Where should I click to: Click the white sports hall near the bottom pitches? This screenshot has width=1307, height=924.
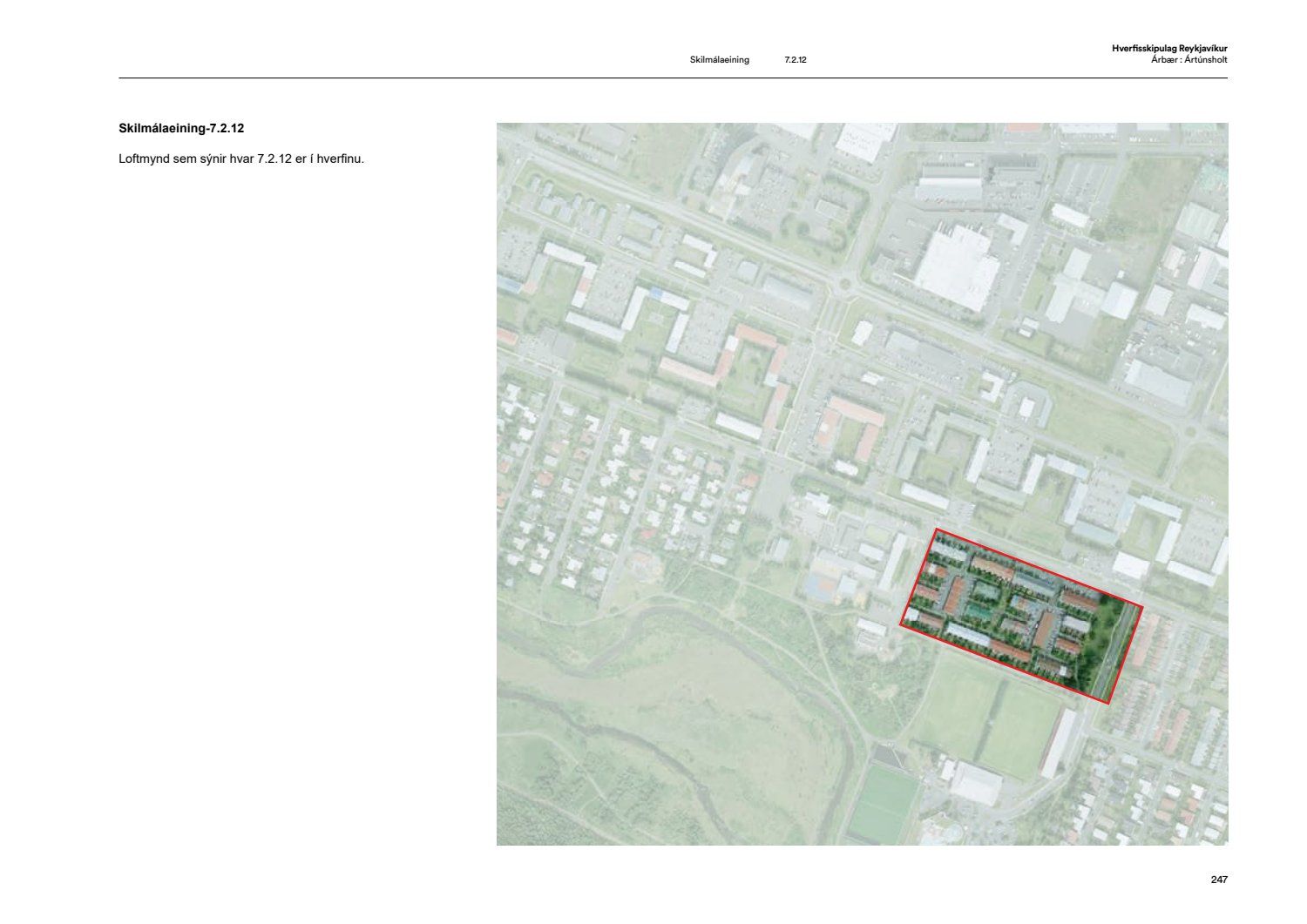click(976, 784)
